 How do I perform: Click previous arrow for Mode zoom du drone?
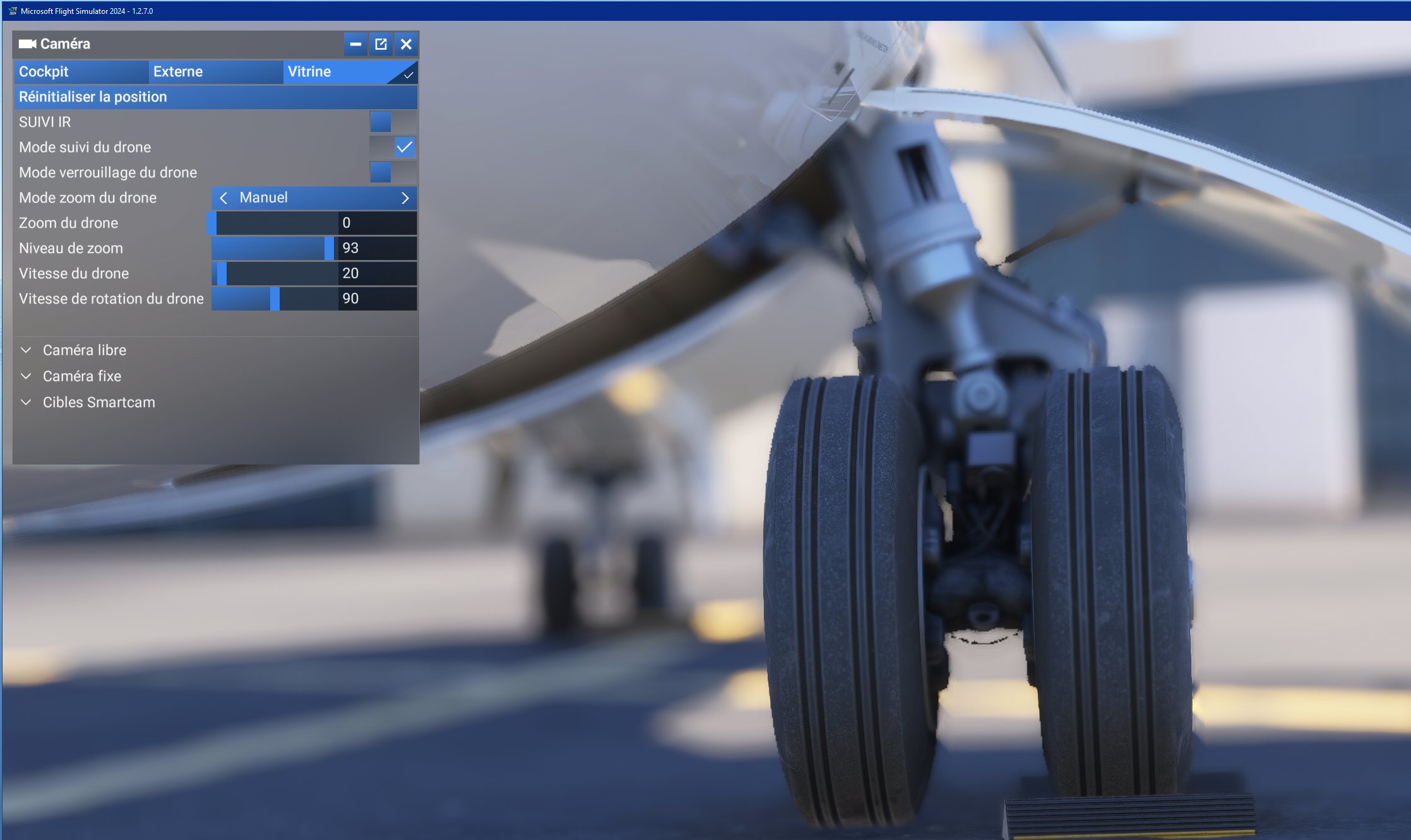click(x=223, y=198)
